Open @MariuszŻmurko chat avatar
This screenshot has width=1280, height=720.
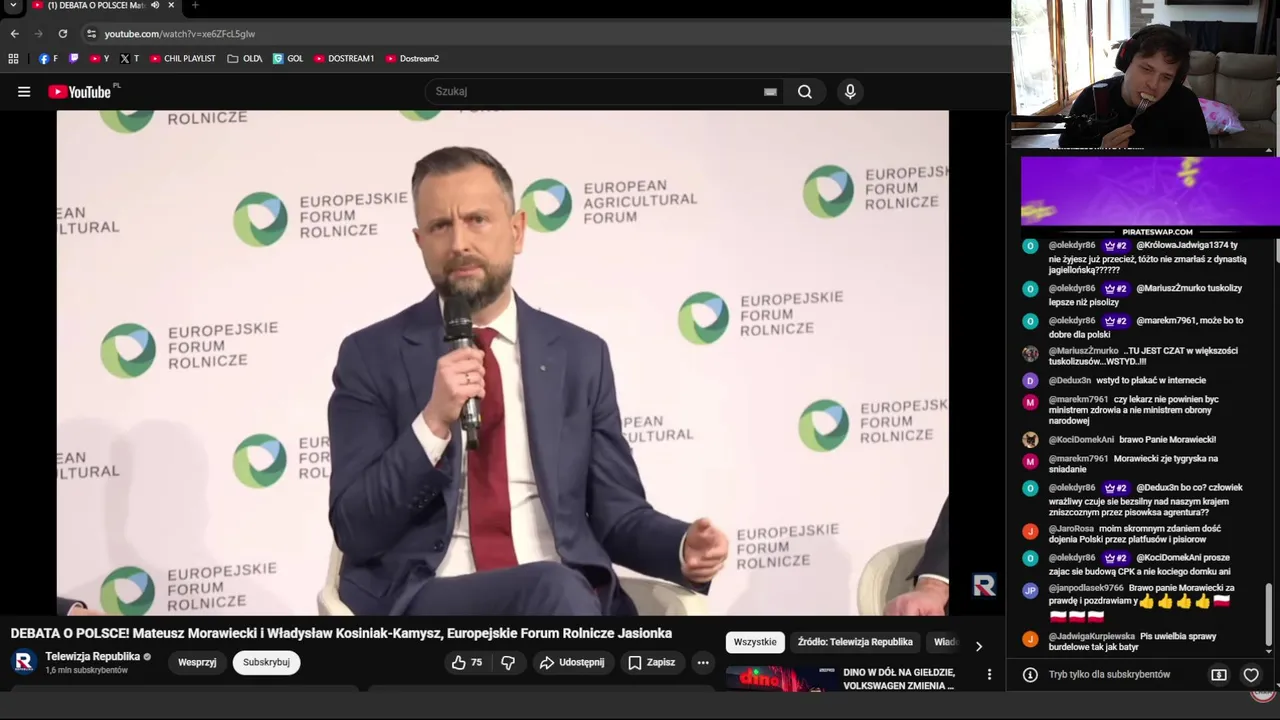[1030, 353]
